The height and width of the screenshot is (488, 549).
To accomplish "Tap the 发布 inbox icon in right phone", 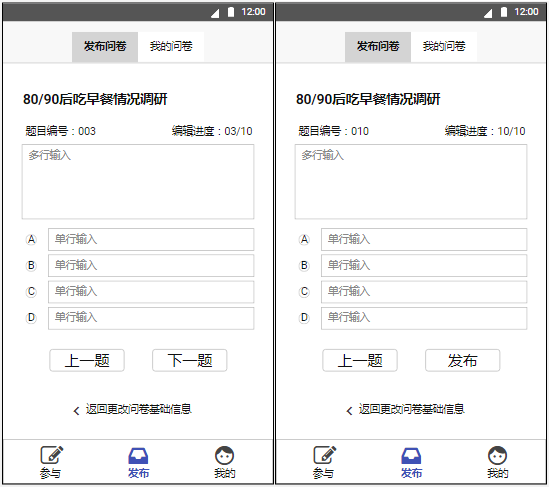I will [411, 456].
